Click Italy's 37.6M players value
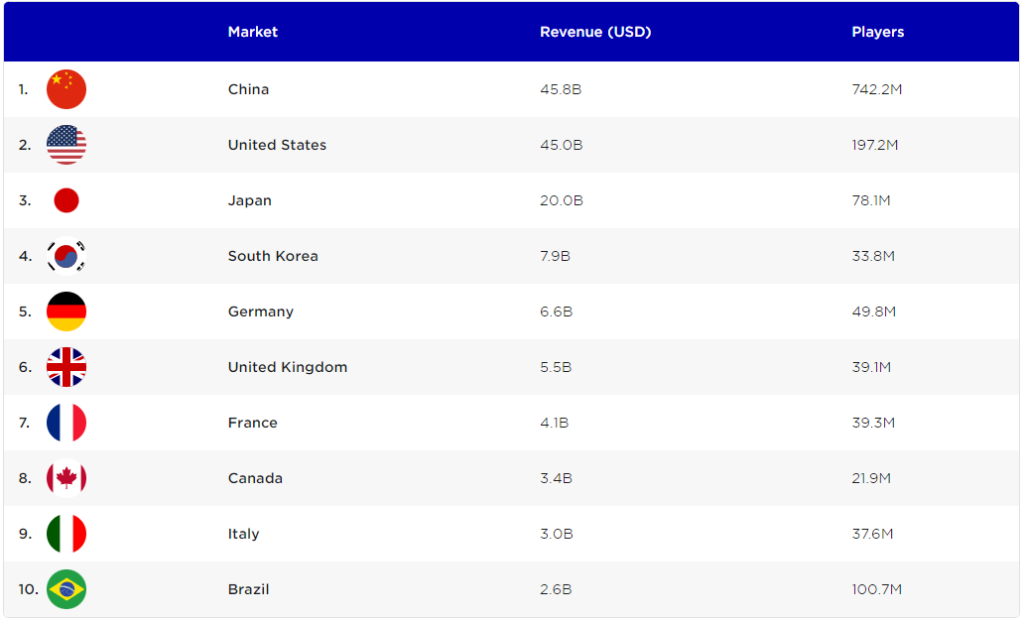The image size is (1024, 620). [x=872, y=534]
